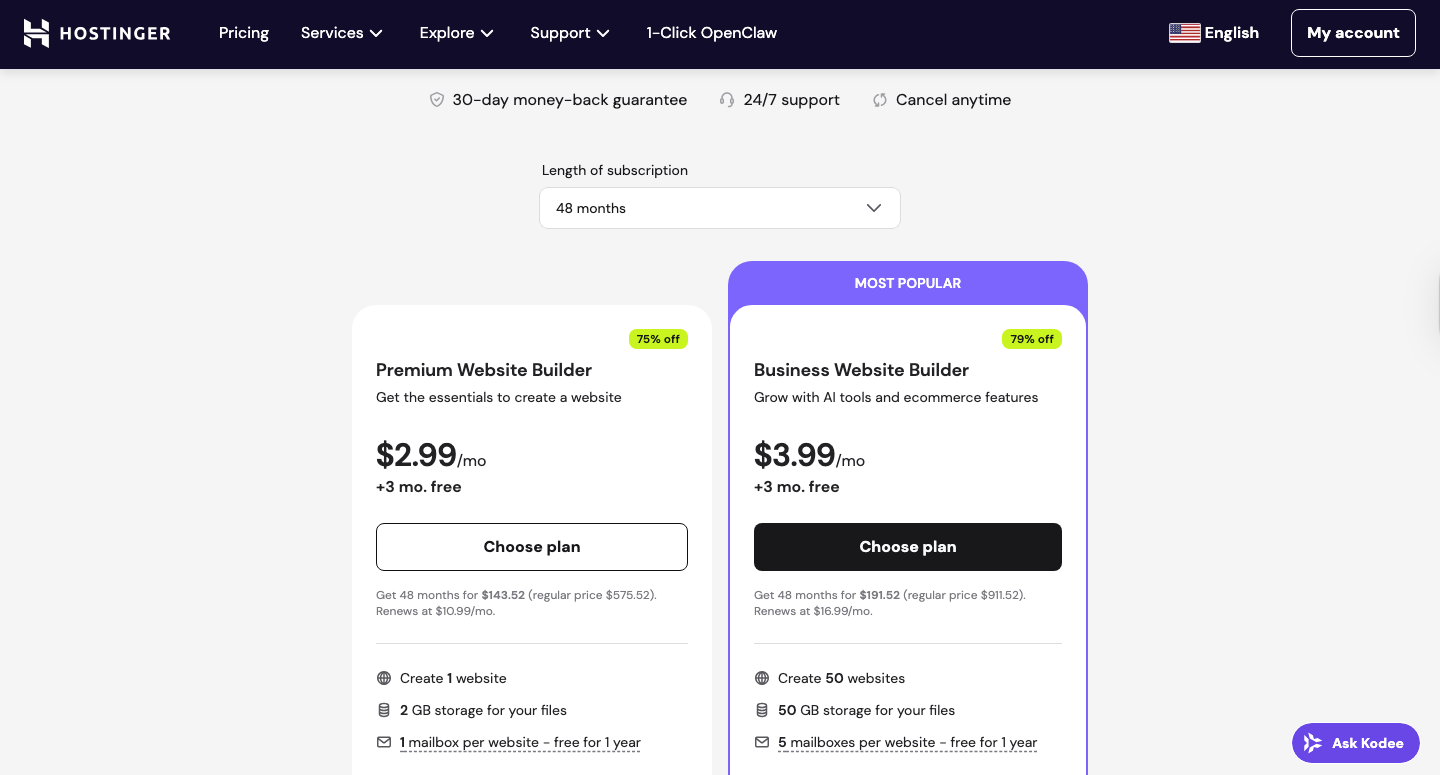Image resolution: width=1440 pixels, height=775 pixels.
Task: Click the globe icon next to Create 1 website
Action: click(384, 678)
